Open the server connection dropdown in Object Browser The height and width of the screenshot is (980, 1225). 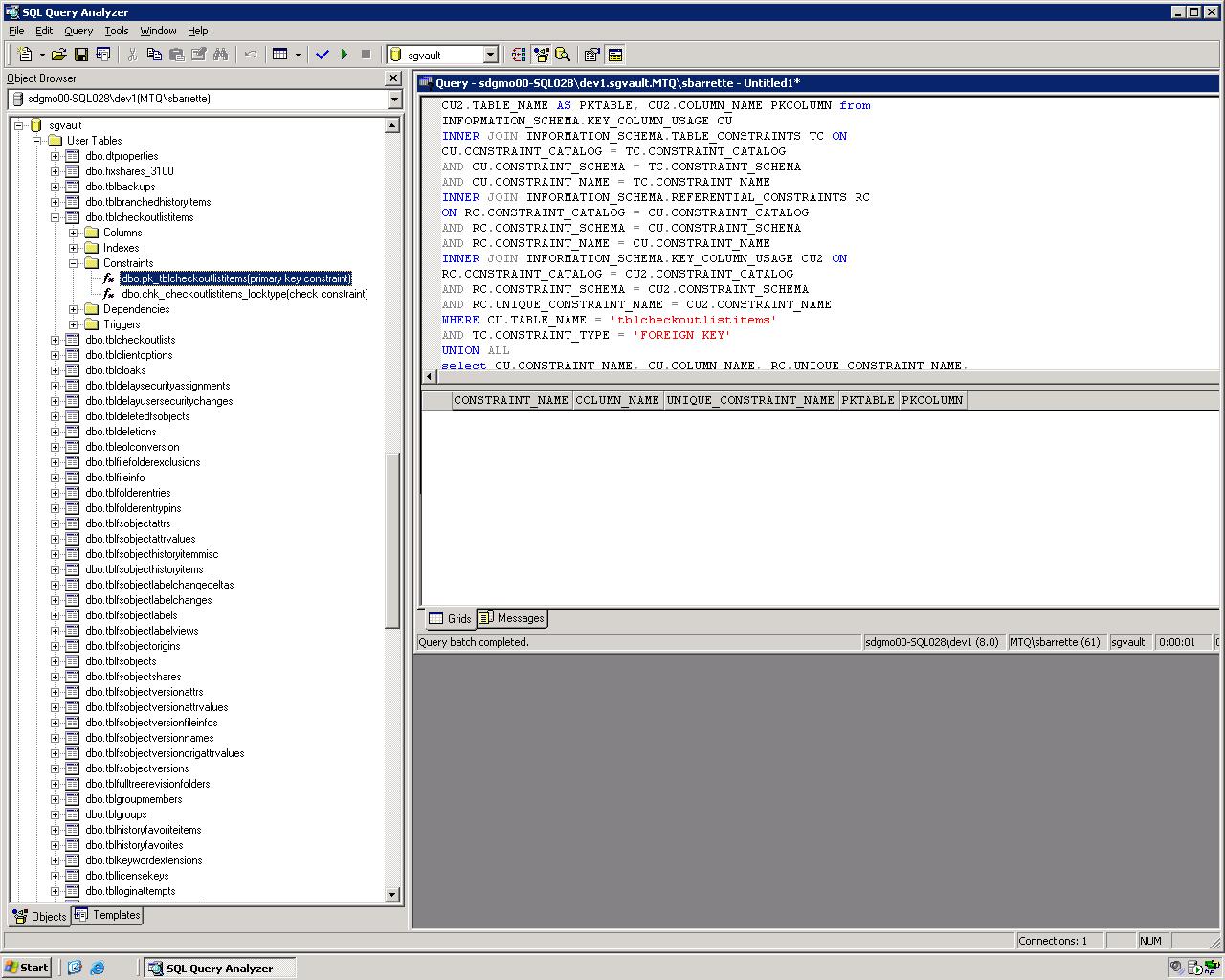pyautogui.click(x=394, y=100)
